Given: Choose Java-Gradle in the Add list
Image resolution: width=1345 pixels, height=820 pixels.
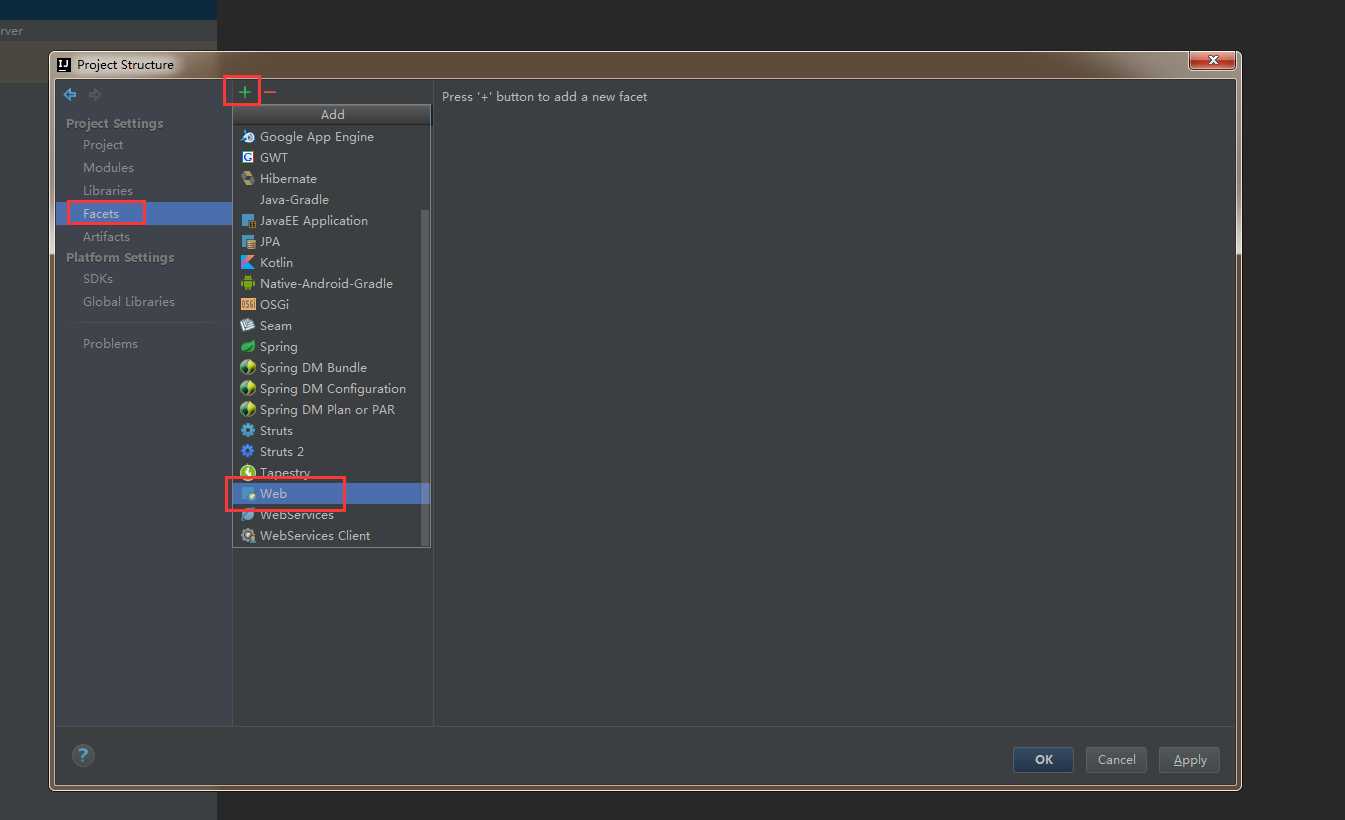Looking at the screenshot, I should tap(326, 200).
